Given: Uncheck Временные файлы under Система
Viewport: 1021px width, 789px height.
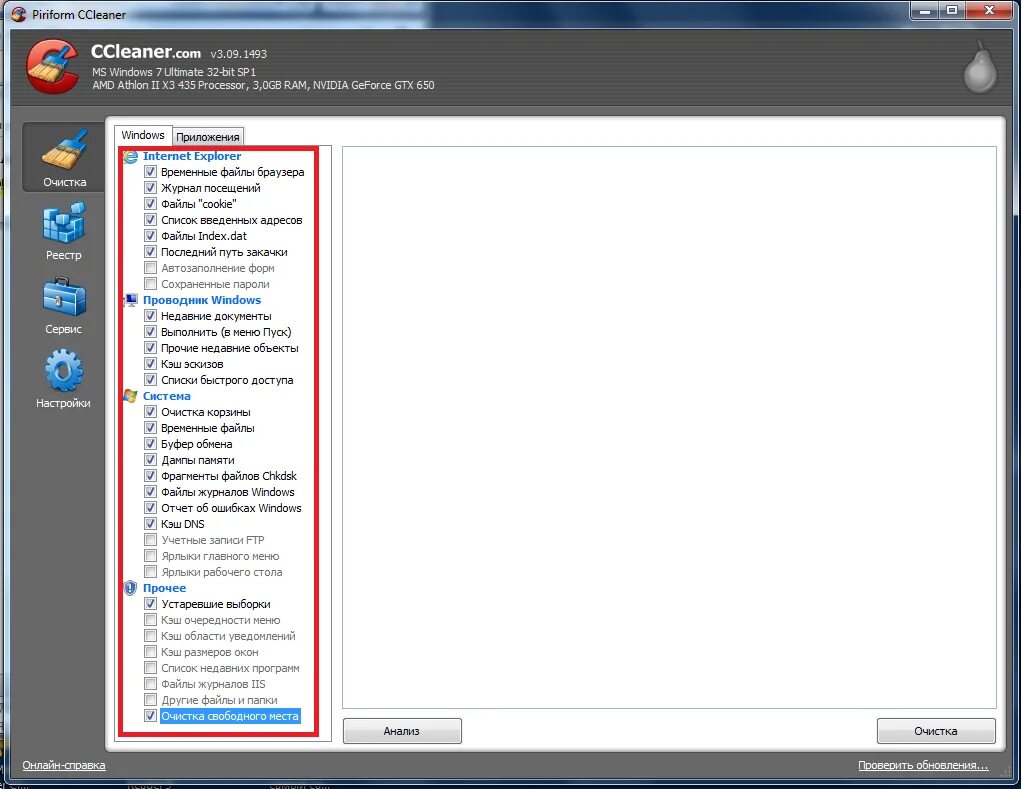Looking at the screenshot, I should point(150,428).
